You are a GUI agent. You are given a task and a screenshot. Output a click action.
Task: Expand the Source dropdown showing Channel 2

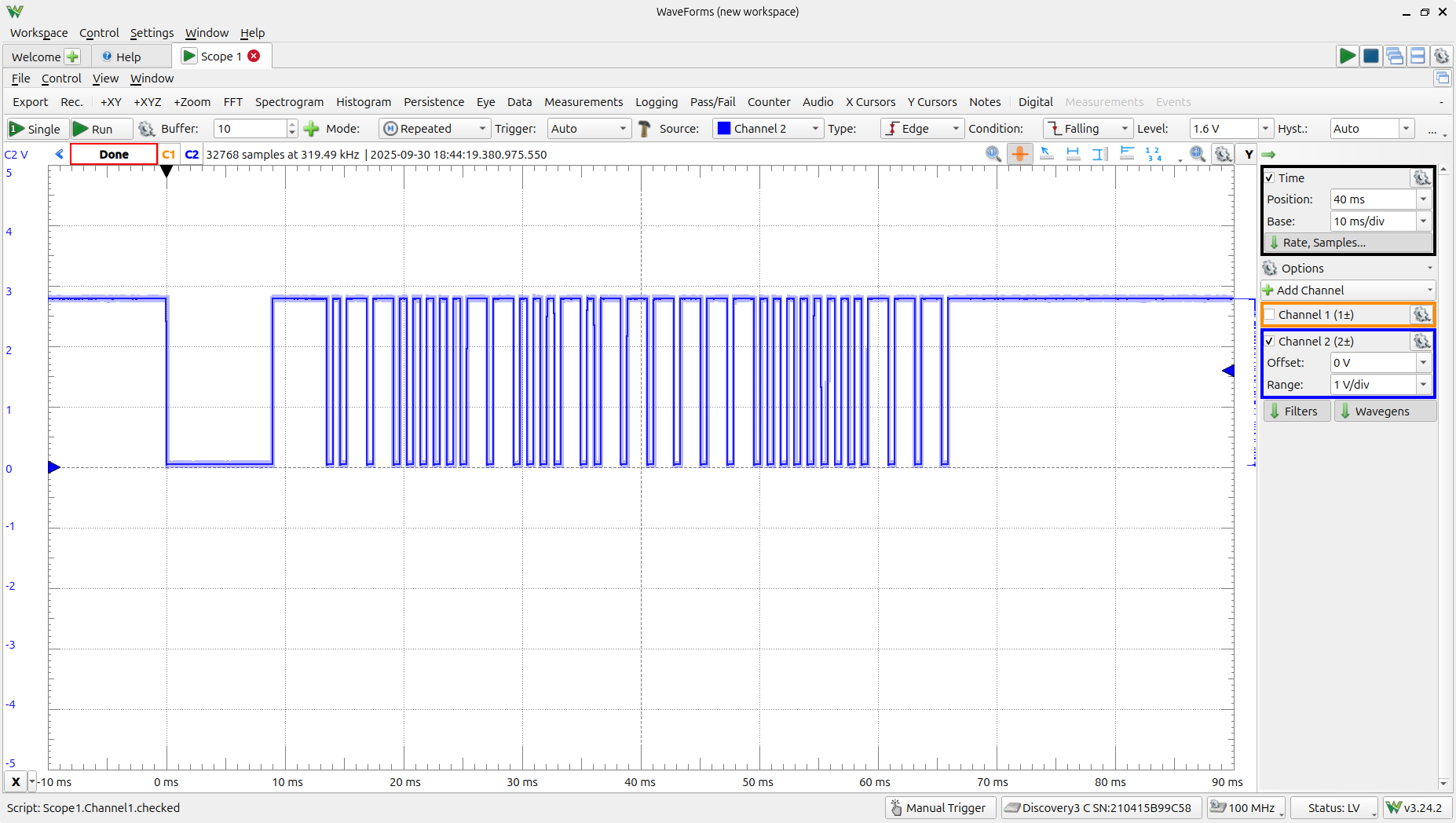[x=767, y=129]
